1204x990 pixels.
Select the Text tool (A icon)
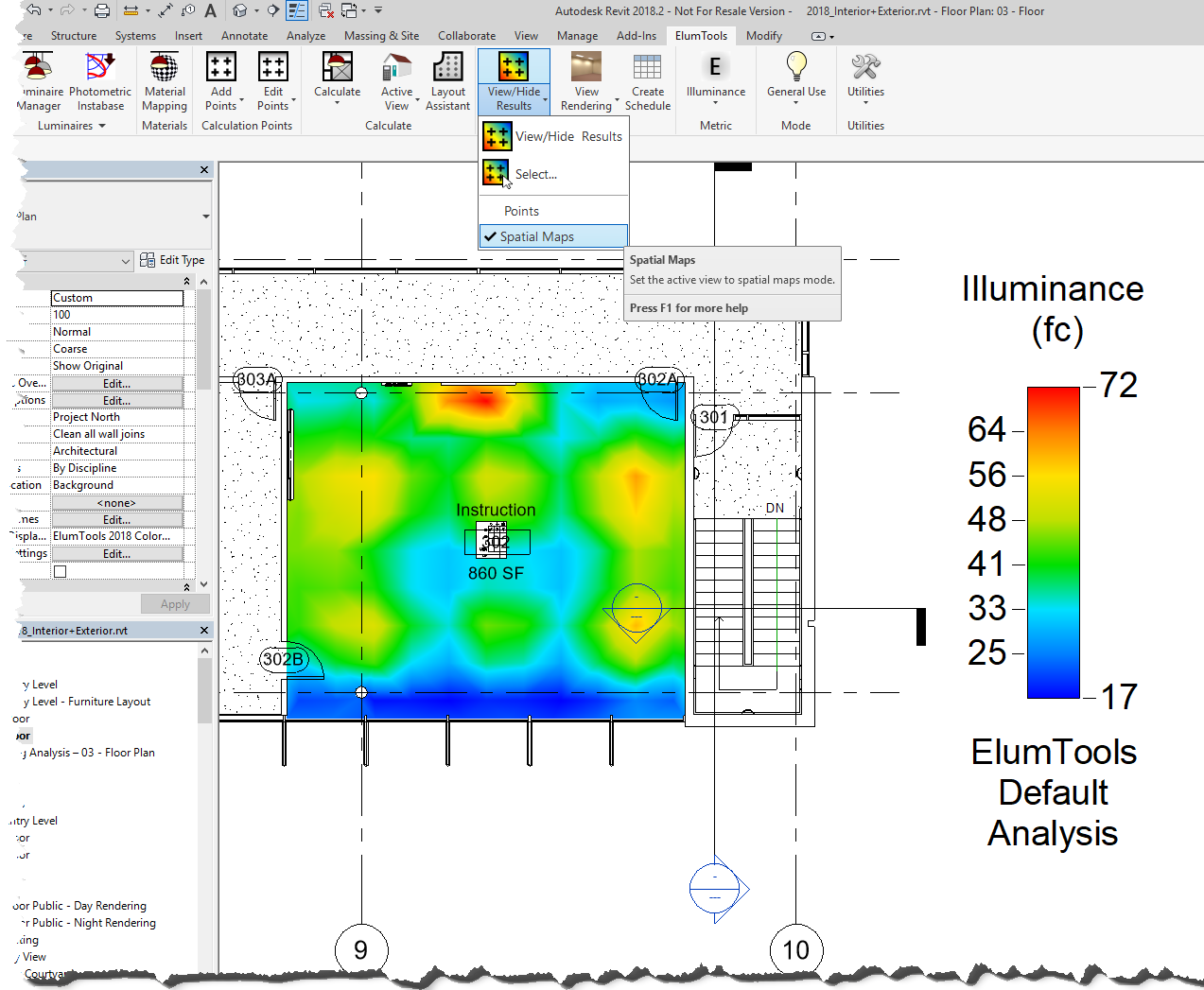(210, 10)
